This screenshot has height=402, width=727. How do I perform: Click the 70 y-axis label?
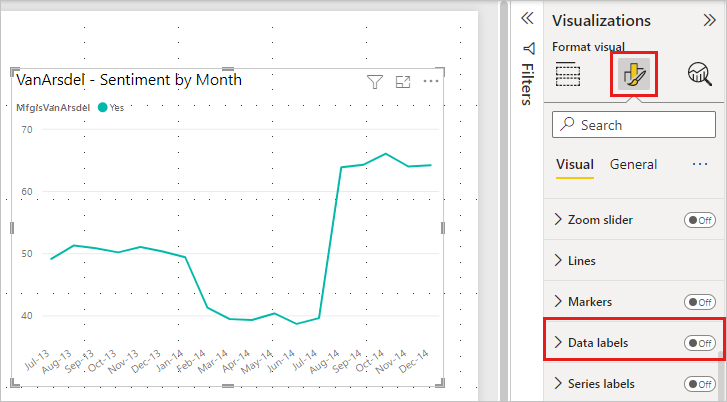[x=27, y=129]
